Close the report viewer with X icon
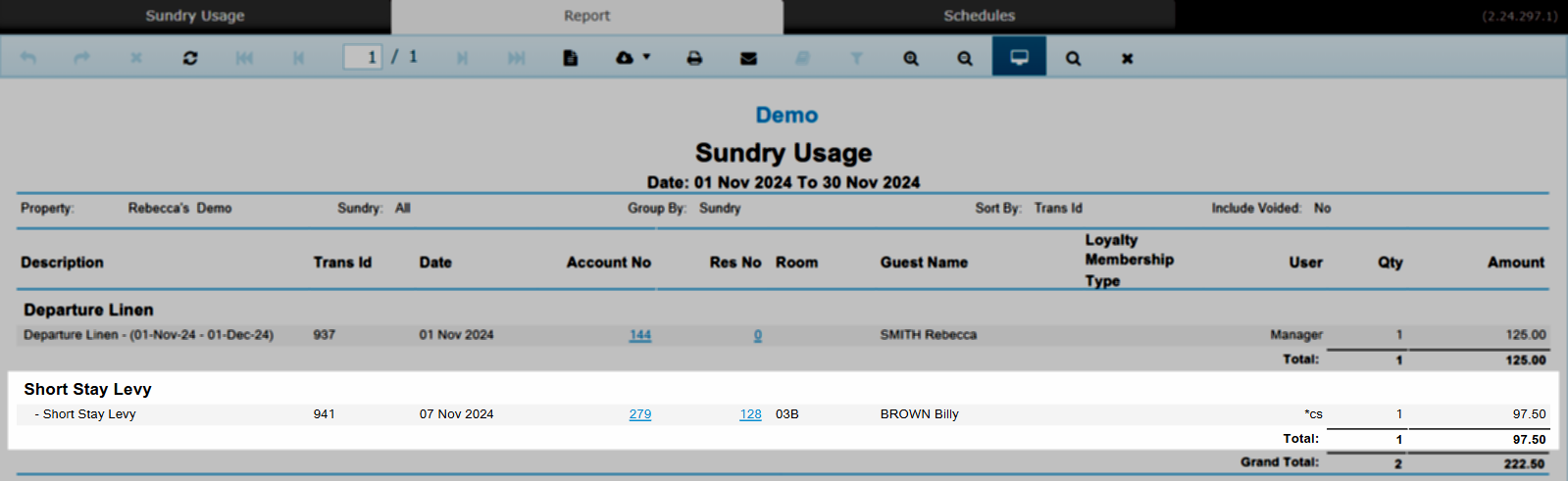 [x=1128, y=58]
